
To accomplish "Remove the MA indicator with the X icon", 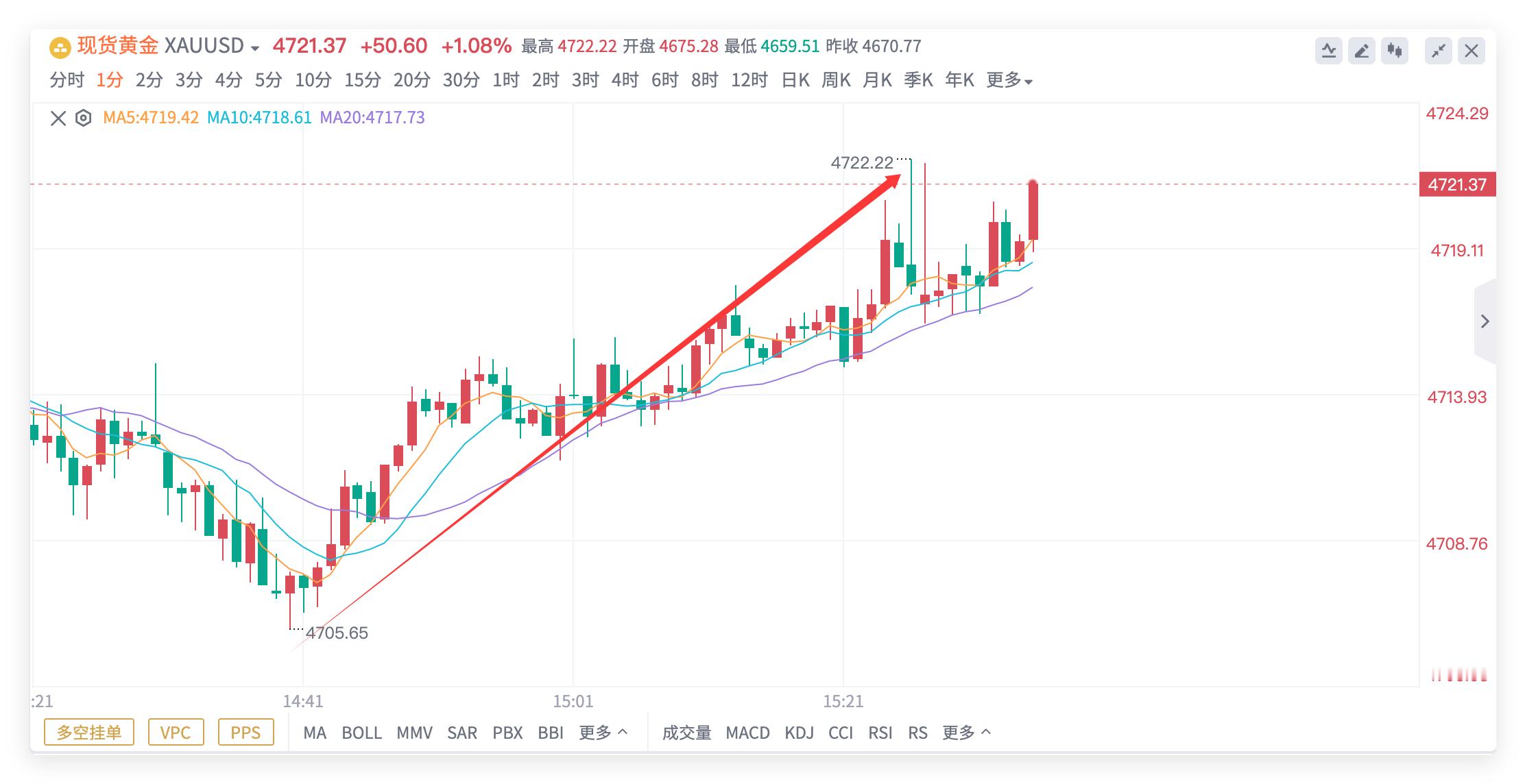I will pos(58,117).
